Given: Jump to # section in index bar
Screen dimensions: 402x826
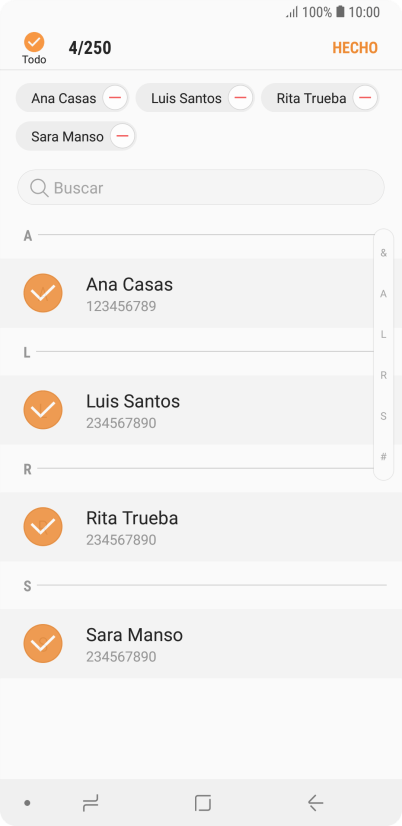Looking at the screenshot, I should click(384, 457).
